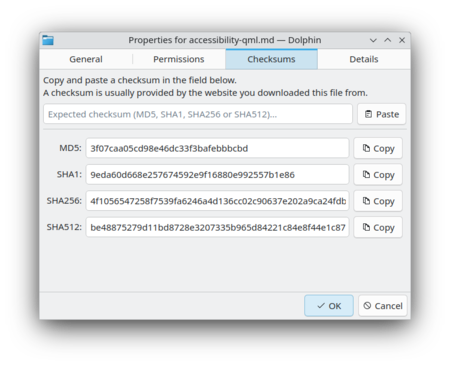Image resolution: width=450 pixels, height=366 pixels.
Task: Click the clipboard Paste icon
Action: [x=368, y=114]
